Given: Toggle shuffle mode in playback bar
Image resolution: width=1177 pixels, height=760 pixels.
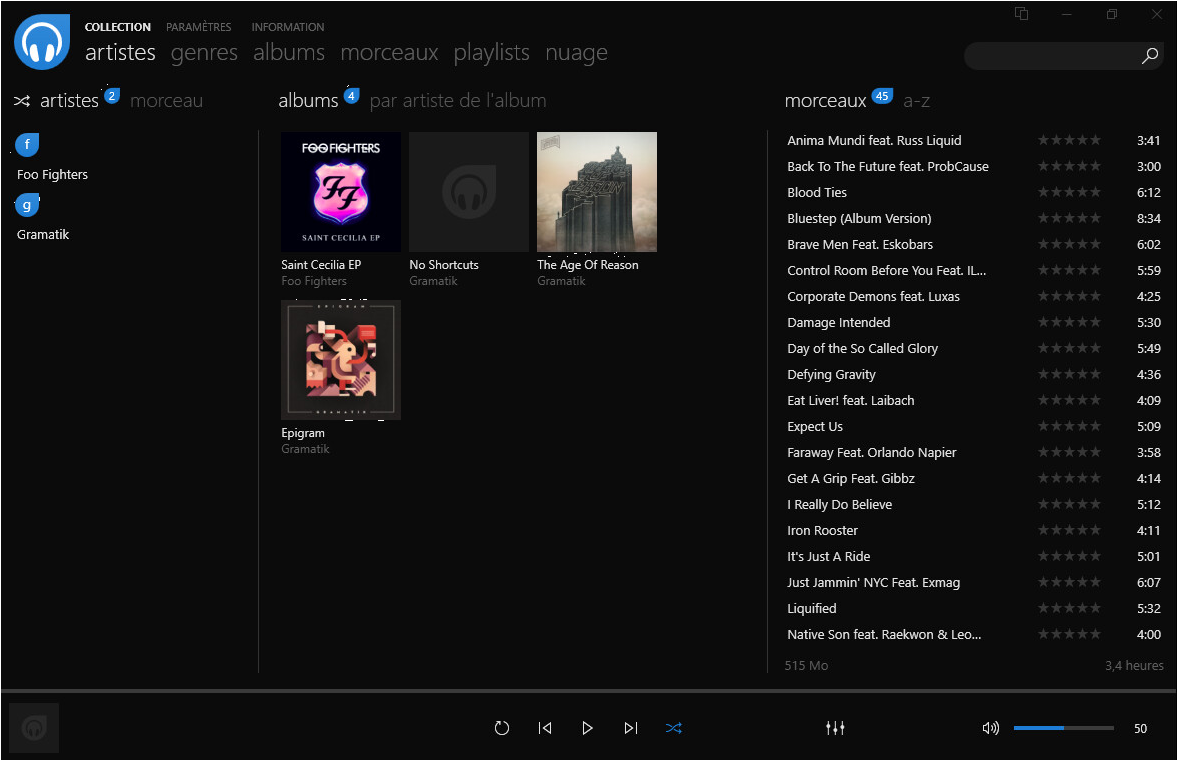Looking at the screenshot, I should (673, 728).
